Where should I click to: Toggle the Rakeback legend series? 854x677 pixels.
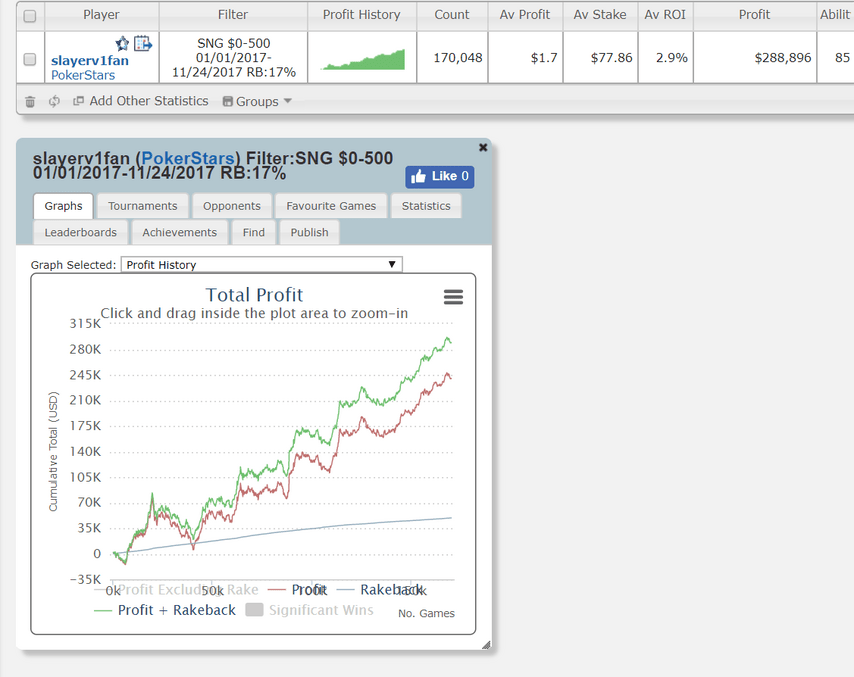381,590
